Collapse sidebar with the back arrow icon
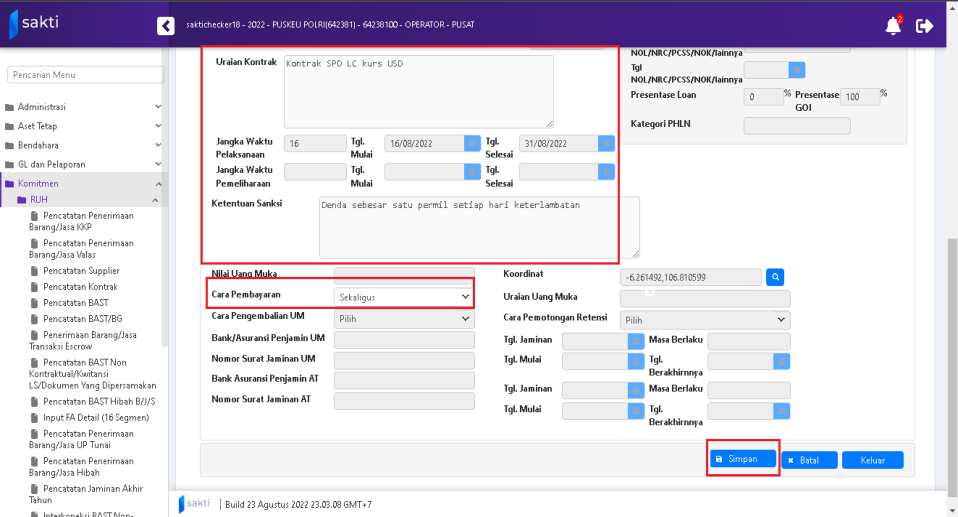This screenshot has height=517, width=958. tap(166, 26)
